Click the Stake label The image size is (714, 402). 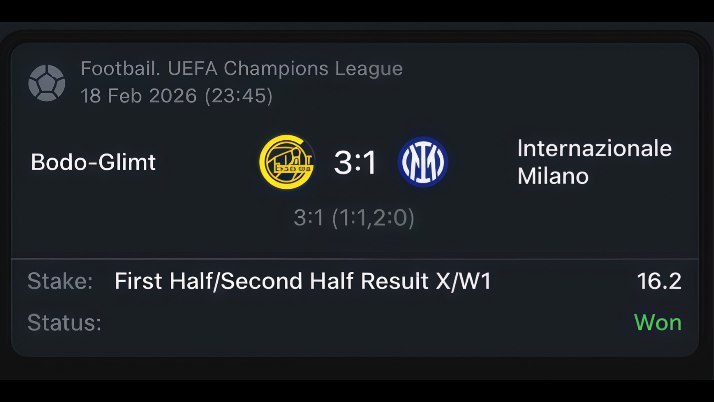[60, 281]
